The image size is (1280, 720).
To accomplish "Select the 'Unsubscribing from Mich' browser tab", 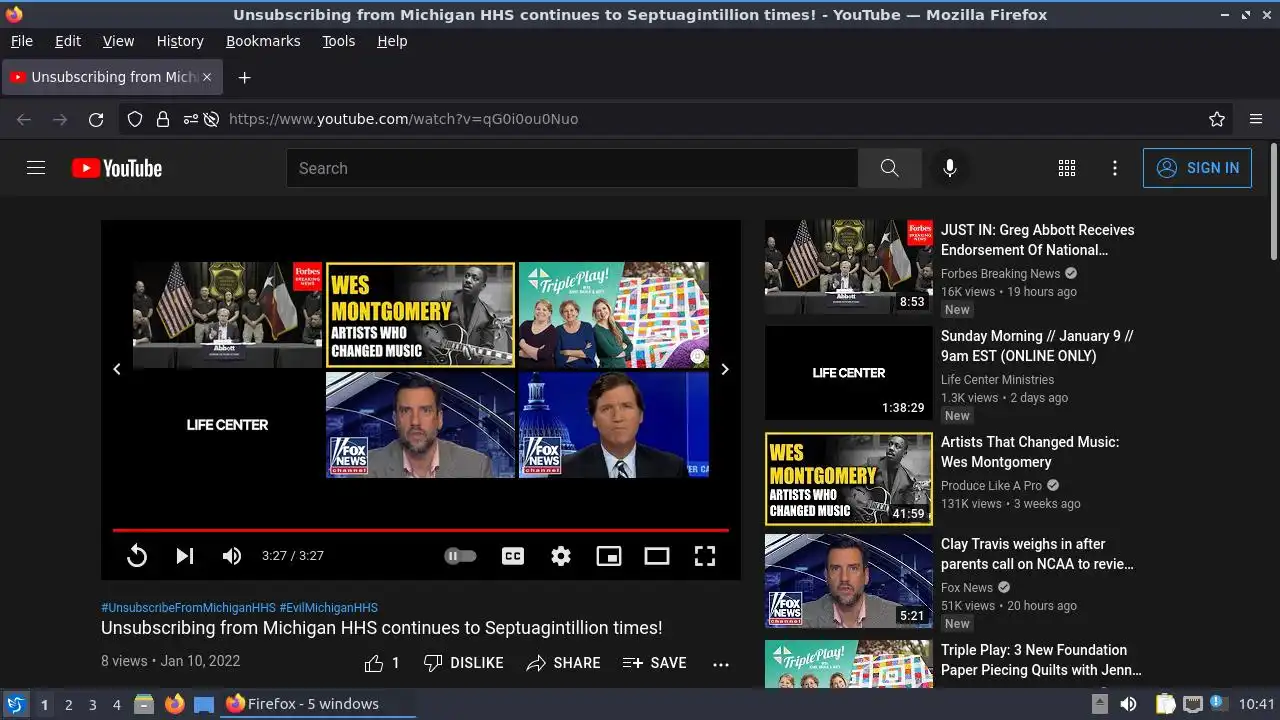I will click(113, 77).
